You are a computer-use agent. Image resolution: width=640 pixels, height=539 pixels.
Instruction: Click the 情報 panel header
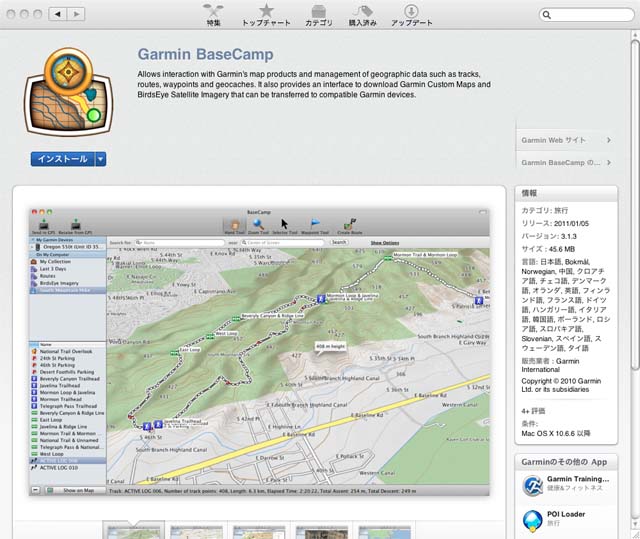pos(566,193)
